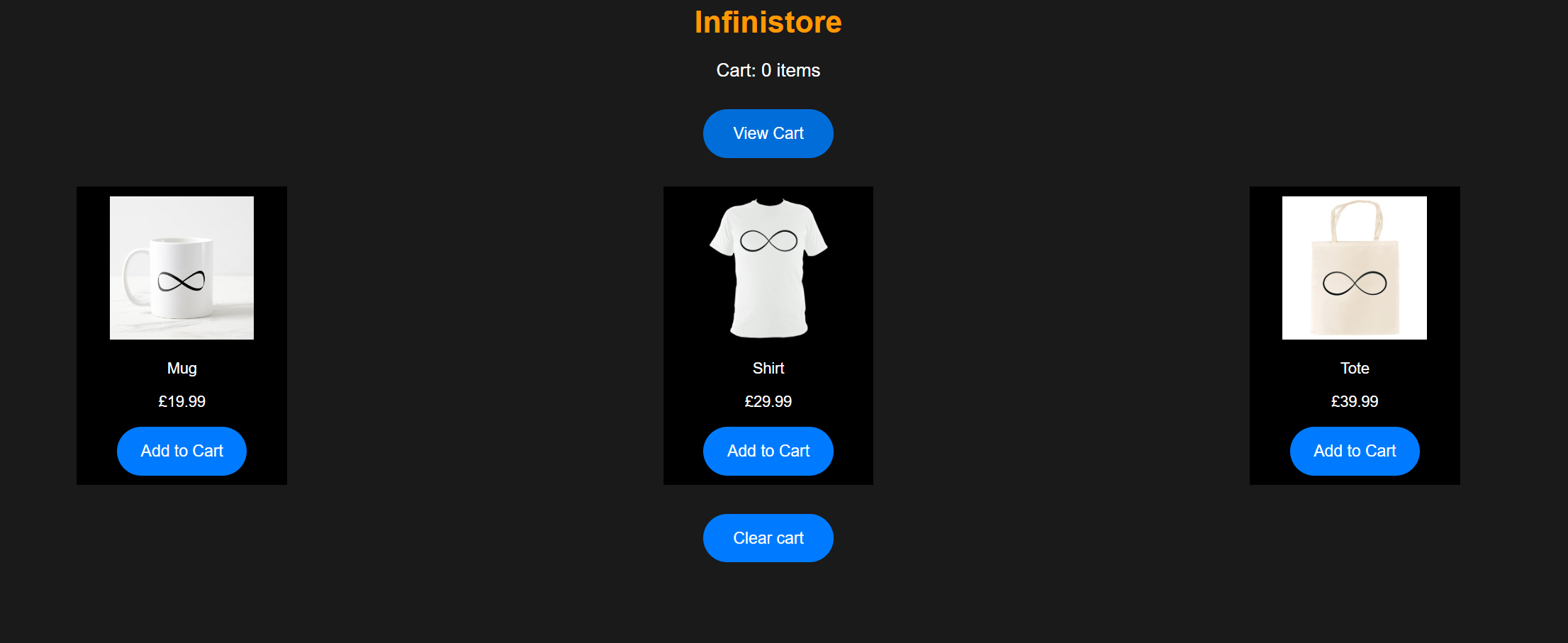This screenshot has width=1568, height=643.
Task: Select the Shirt product name
Action: click(768, 368)
